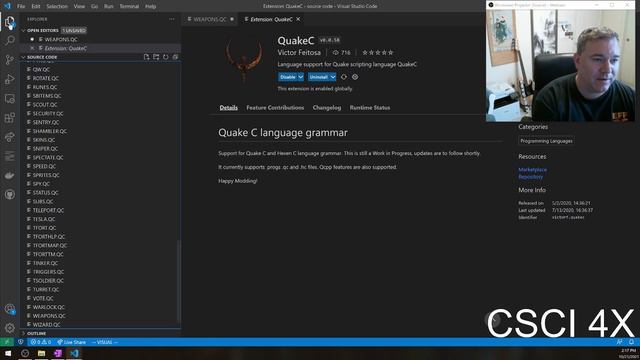The width and height of the screenshot is (640, 360).
Task: Close the Extension: QuakeC editor tab
Action: (x=298, y=19)
